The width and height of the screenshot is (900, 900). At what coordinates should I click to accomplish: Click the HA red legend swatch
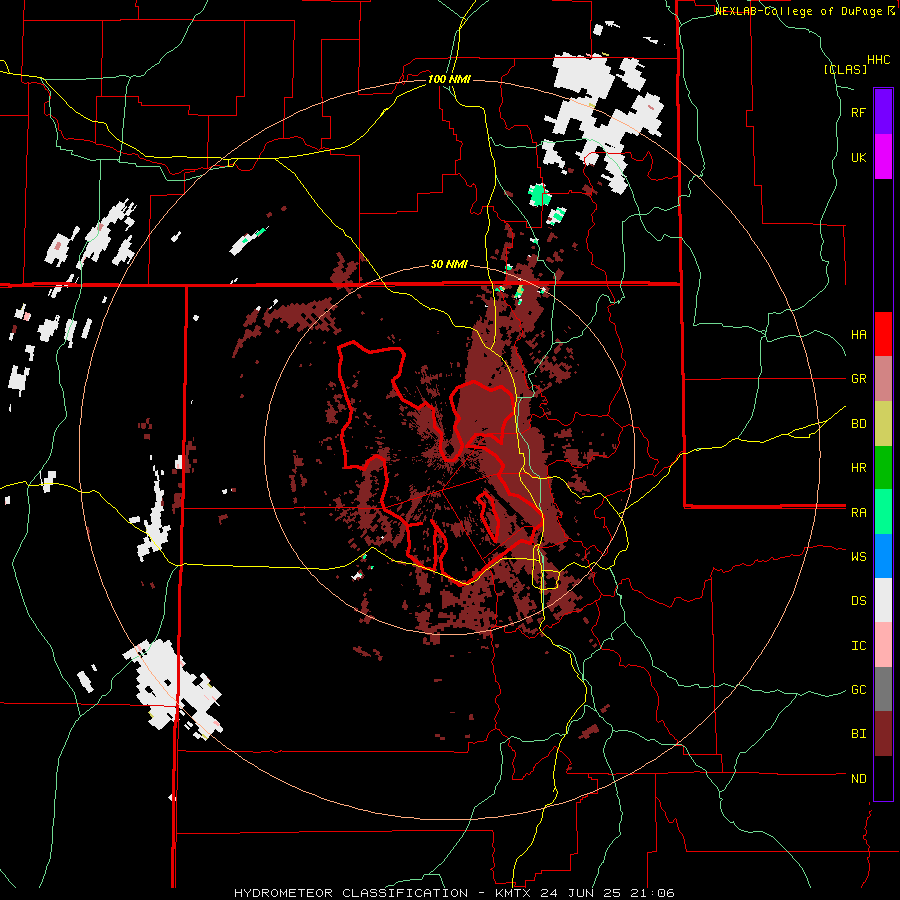pyautogui.click(x=883, y=334)
